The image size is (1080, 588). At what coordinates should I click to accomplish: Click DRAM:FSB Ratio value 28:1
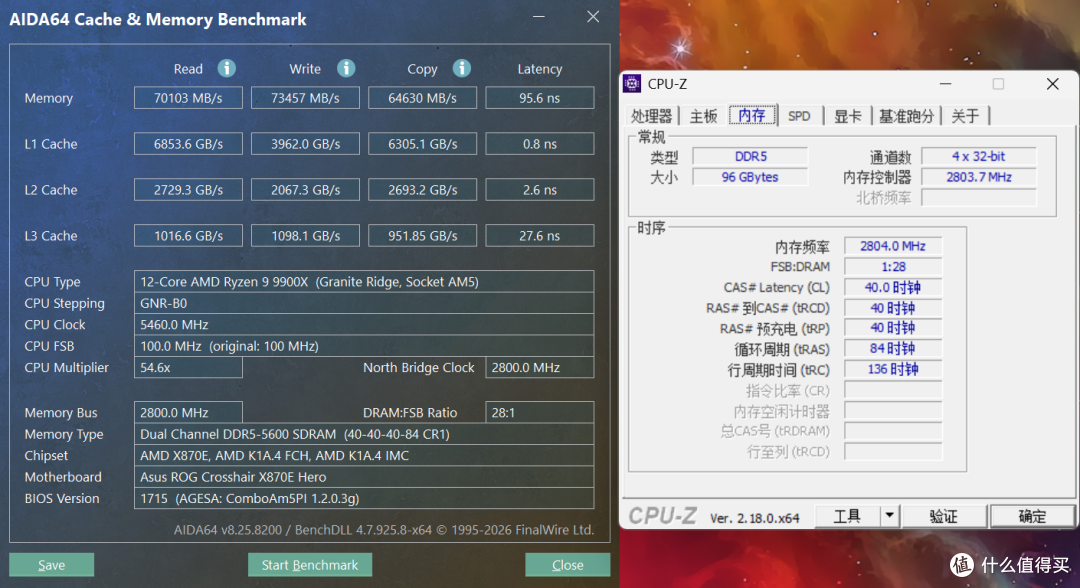(539, 412)
